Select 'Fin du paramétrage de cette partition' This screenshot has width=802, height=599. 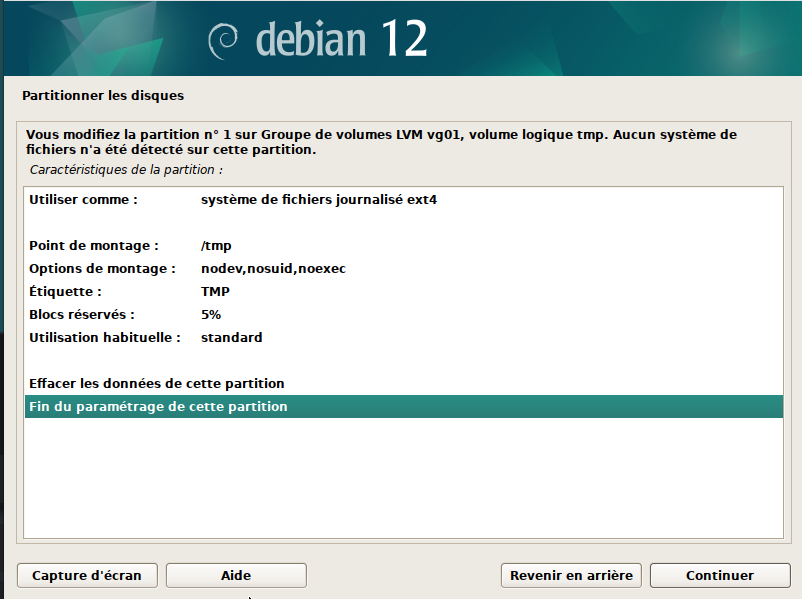pos(404,407)
